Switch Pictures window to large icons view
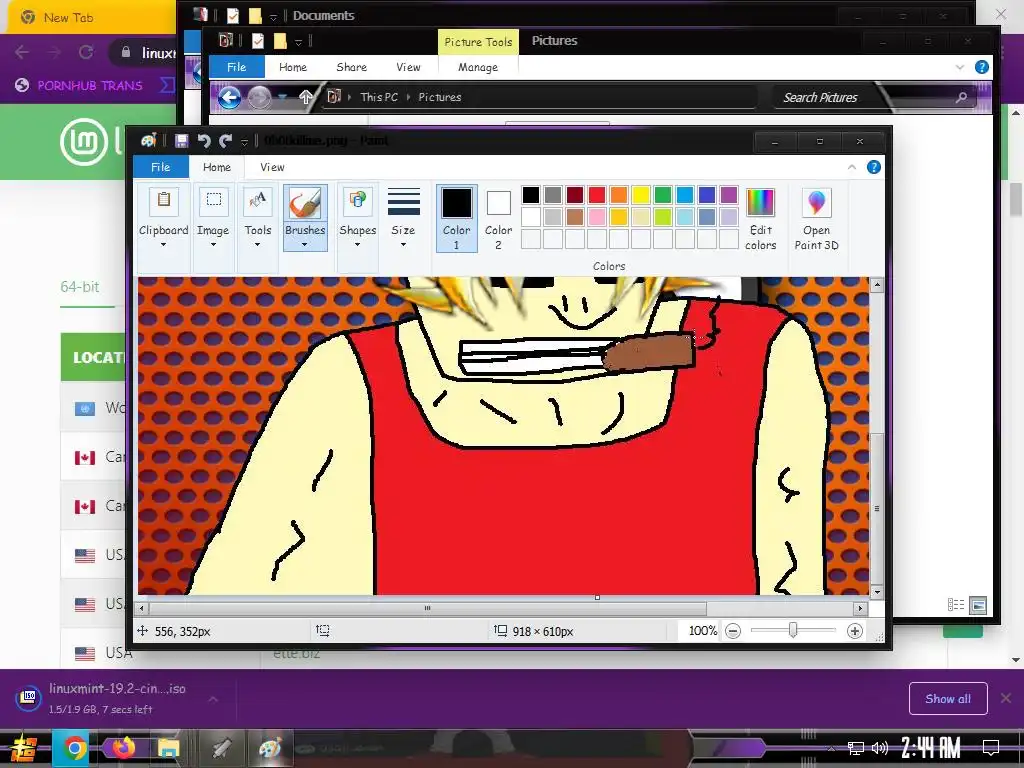The width and height of the screenshot is (1024, 768). [x=978, y=605]
